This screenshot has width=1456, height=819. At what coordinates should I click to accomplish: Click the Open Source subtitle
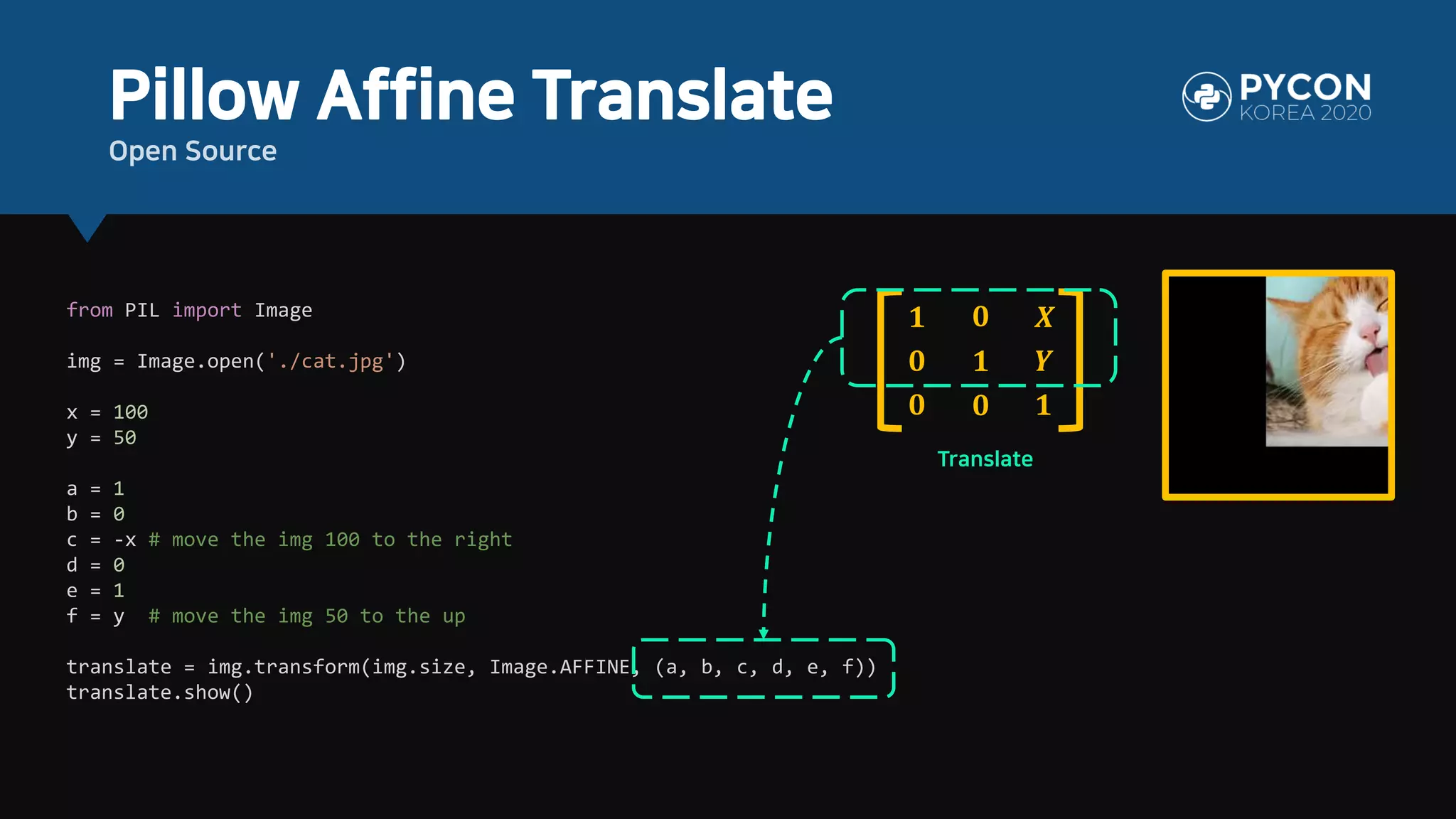tap(193, 151)
